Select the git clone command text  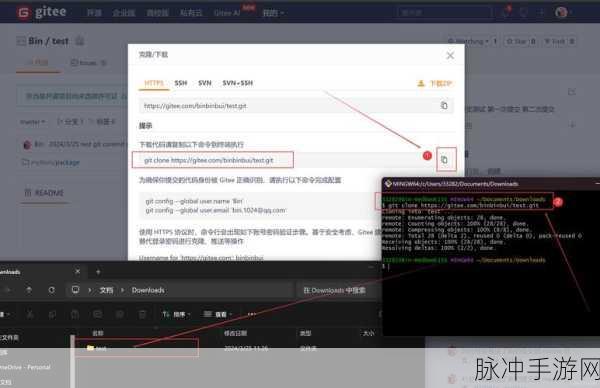pyautogui.click(x=209, y=160)
